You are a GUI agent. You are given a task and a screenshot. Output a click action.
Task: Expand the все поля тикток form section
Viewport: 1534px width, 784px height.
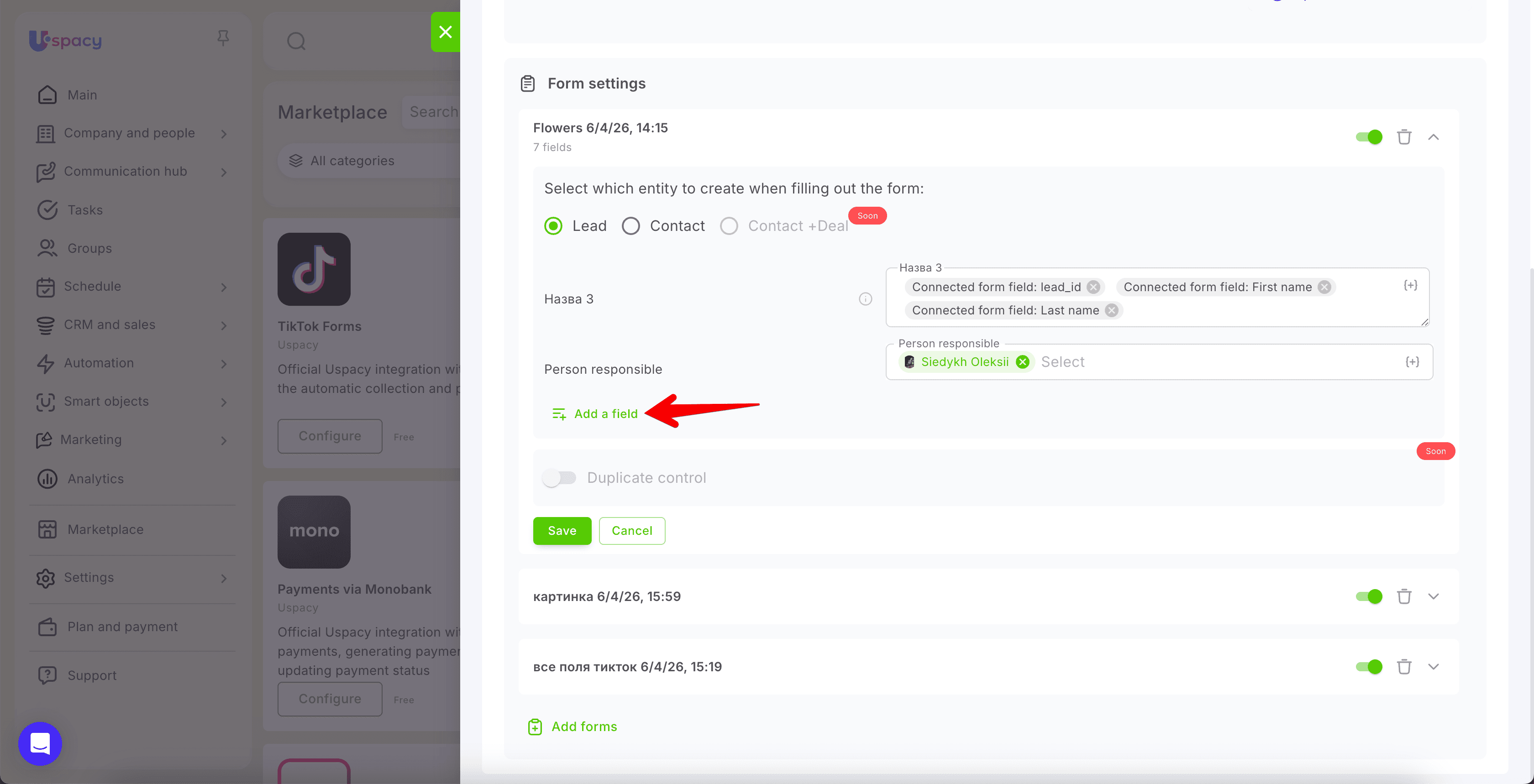pyautogui.click(x=1434, y=667)
